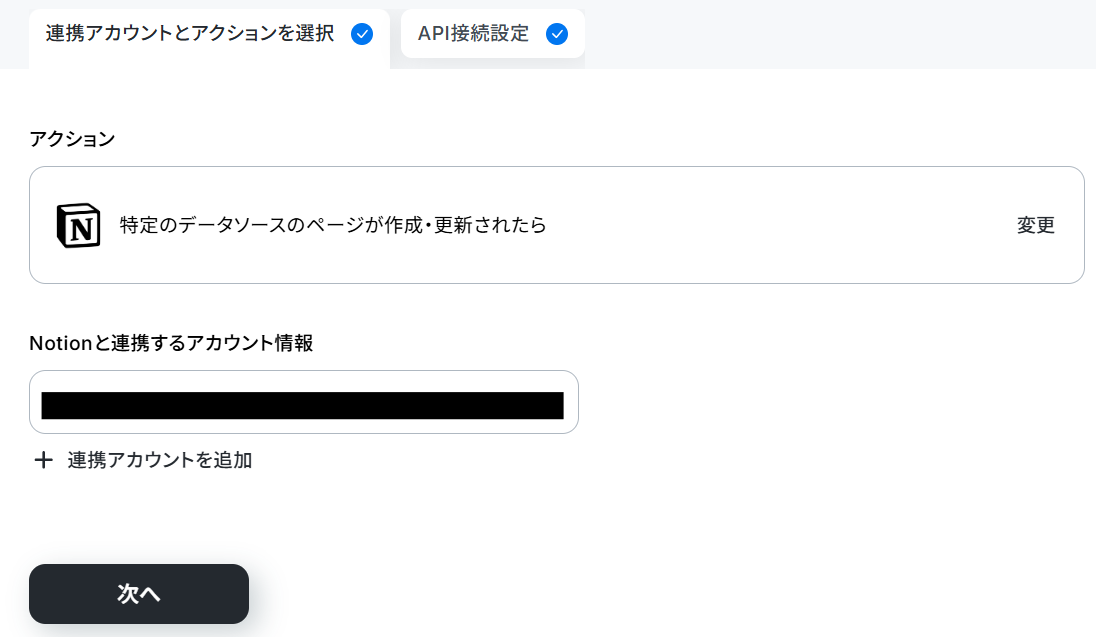Viewport: 1096px width, 637px height.
Task: Click the blacked-out account name bar
Action: [x=302, y=406]
